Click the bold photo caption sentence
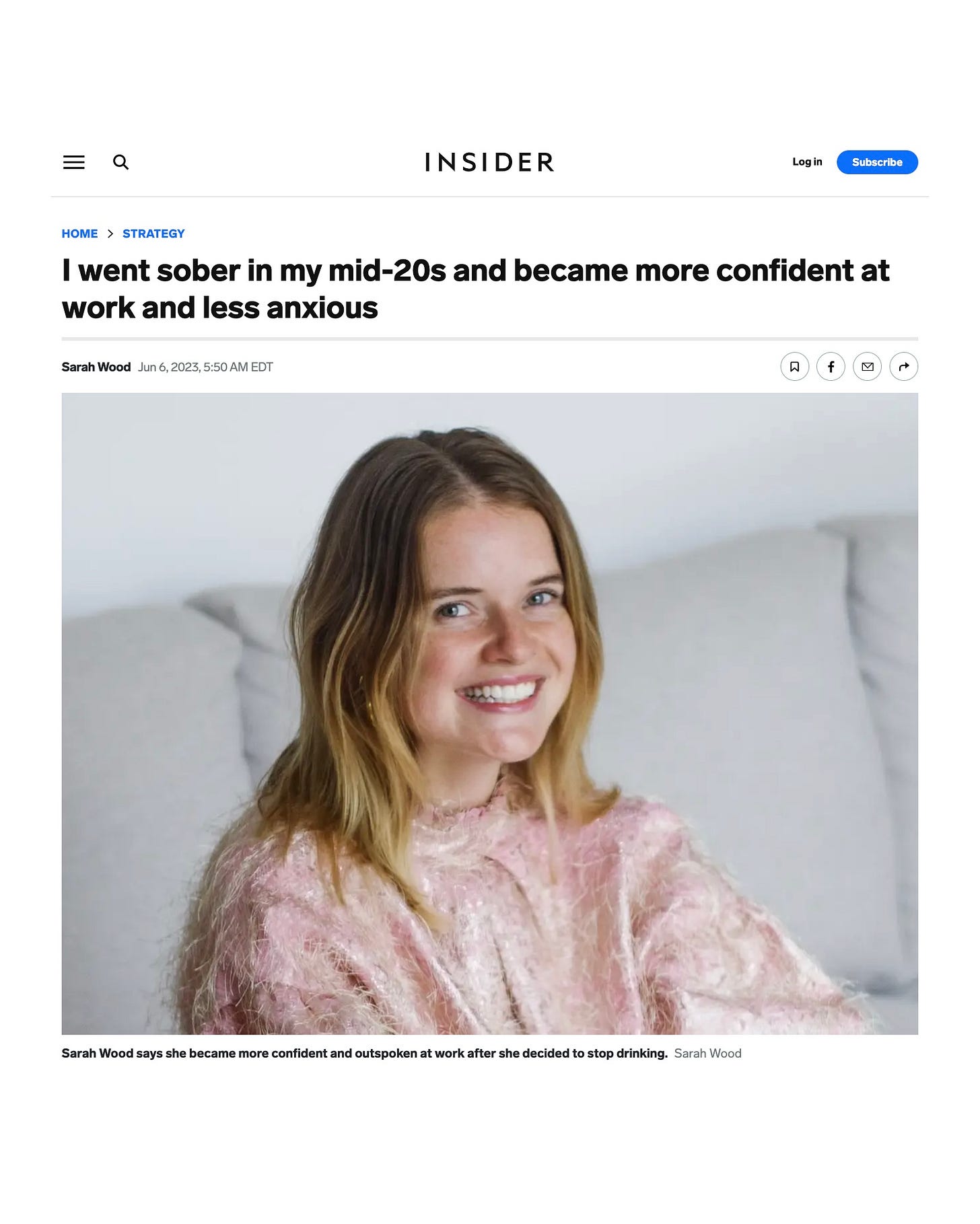The width and height of the screenshot is (980, 1224). tap(364, 1053)
